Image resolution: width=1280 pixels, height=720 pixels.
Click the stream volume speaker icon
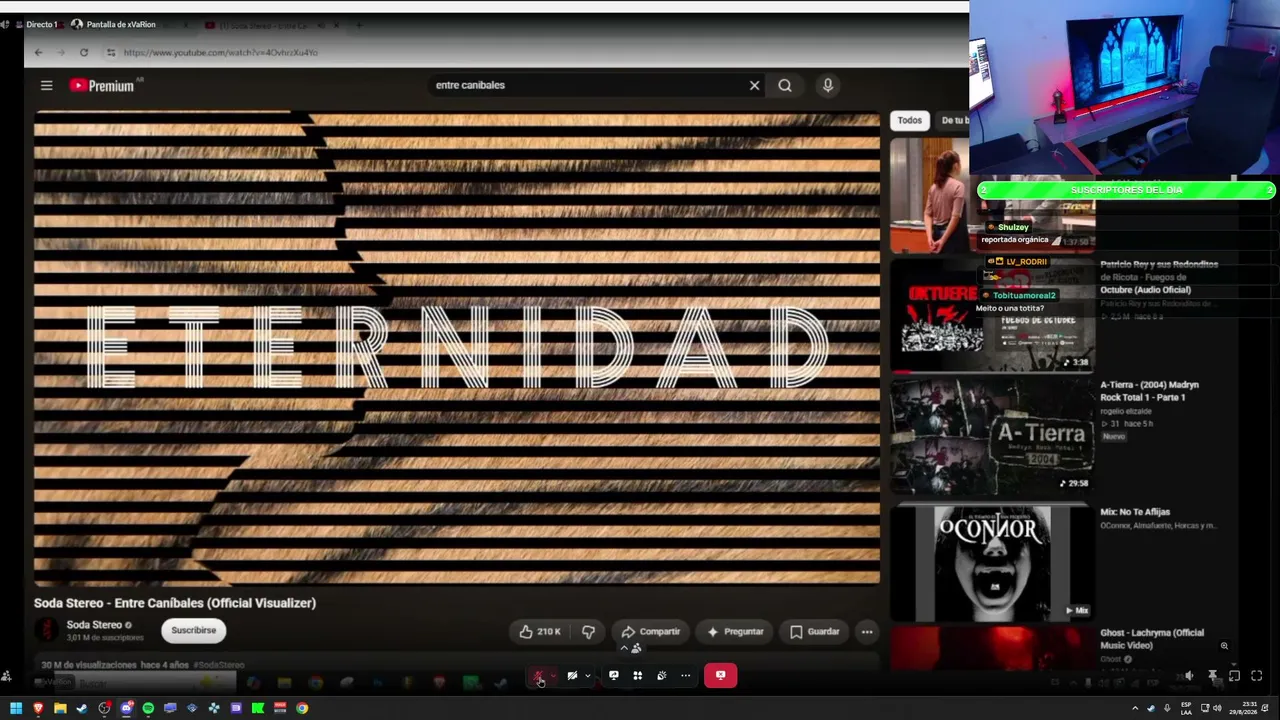coord(1189,677)
